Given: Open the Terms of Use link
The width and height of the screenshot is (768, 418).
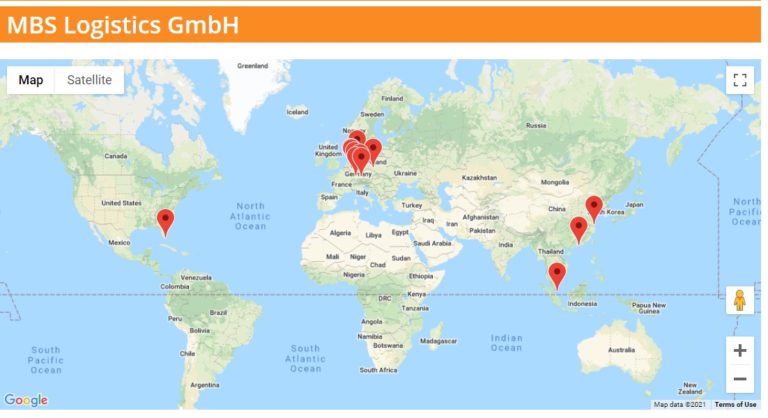Looking at the screenshot, I should coord(735,405).
